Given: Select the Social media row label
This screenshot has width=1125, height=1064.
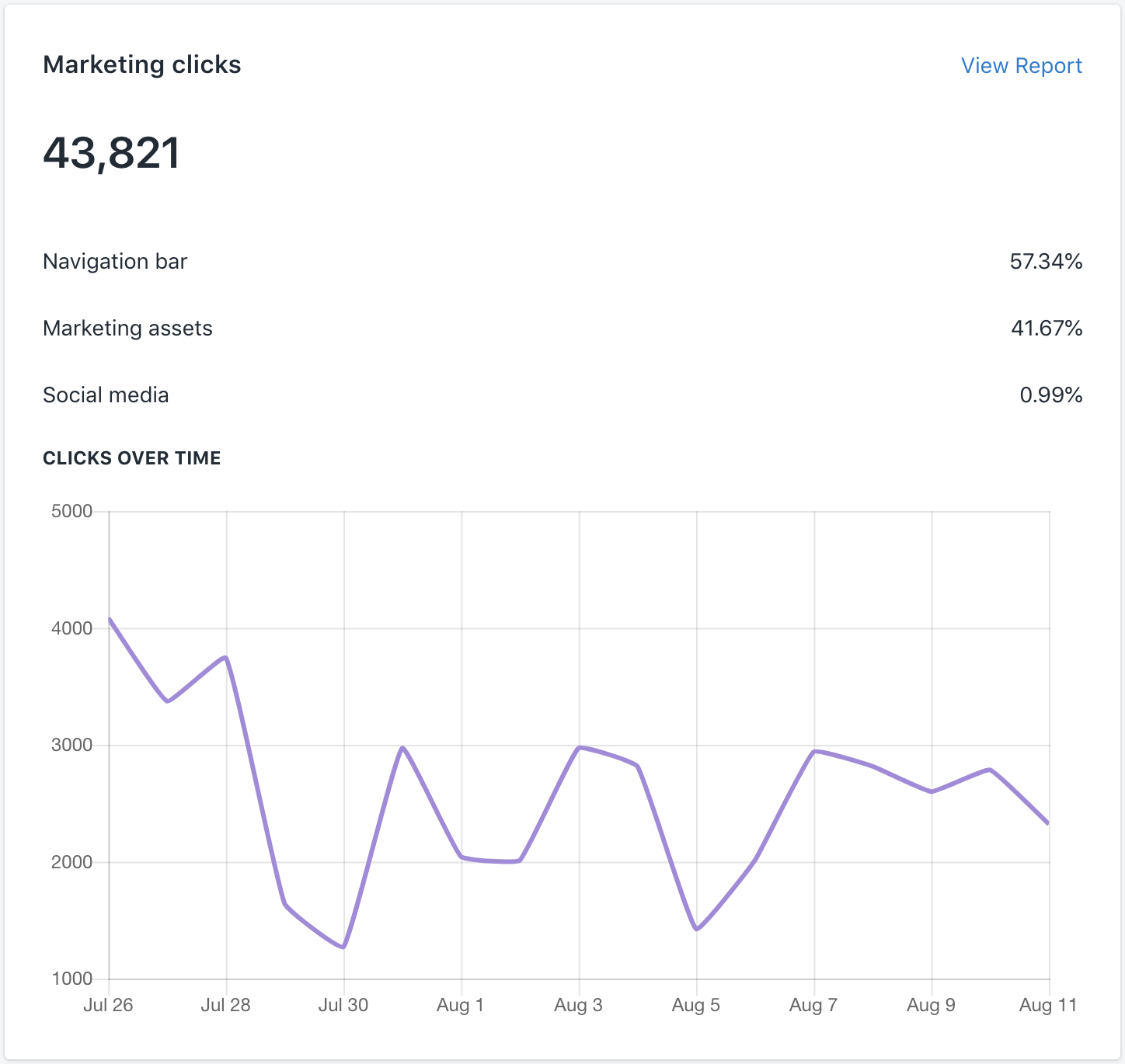Looking at the screenshot, I should coord(106,395).
